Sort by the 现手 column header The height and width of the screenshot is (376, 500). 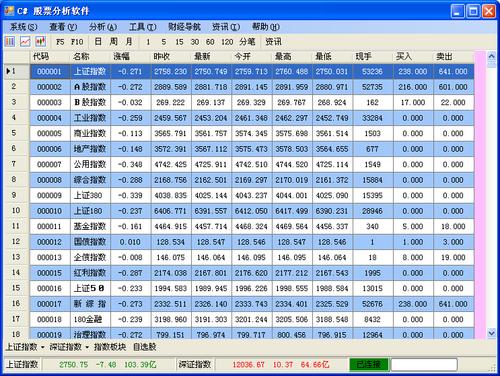373,57
